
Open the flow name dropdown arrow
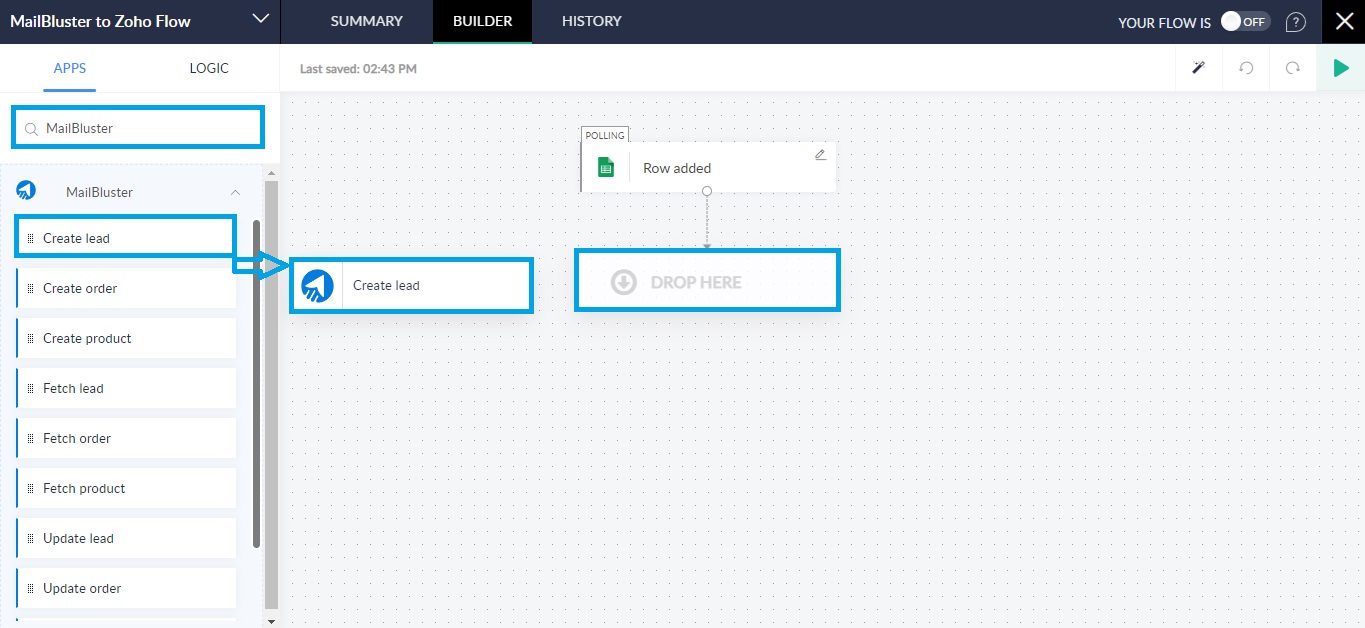pyautogui.click(x=260, y=19)
